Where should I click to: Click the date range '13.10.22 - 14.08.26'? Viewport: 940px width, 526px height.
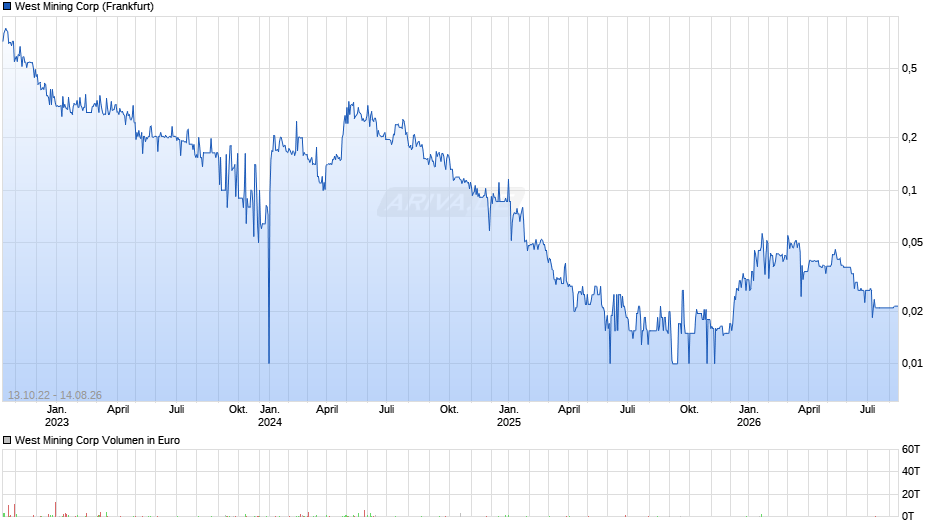55,395
